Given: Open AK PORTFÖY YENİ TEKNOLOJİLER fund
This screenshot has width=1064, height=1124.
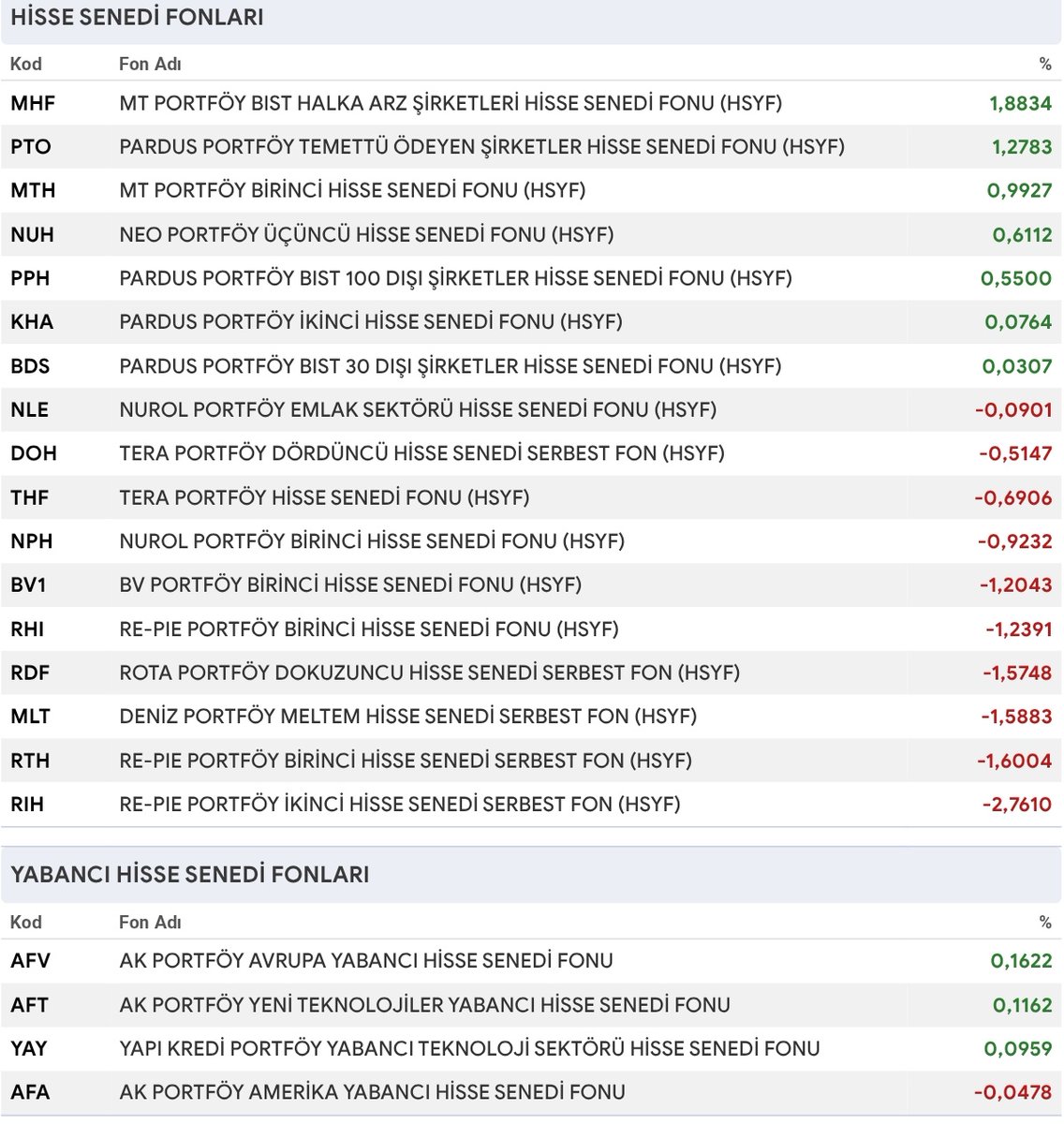Looking at the screenshot, I should [x=424, y=1005].
